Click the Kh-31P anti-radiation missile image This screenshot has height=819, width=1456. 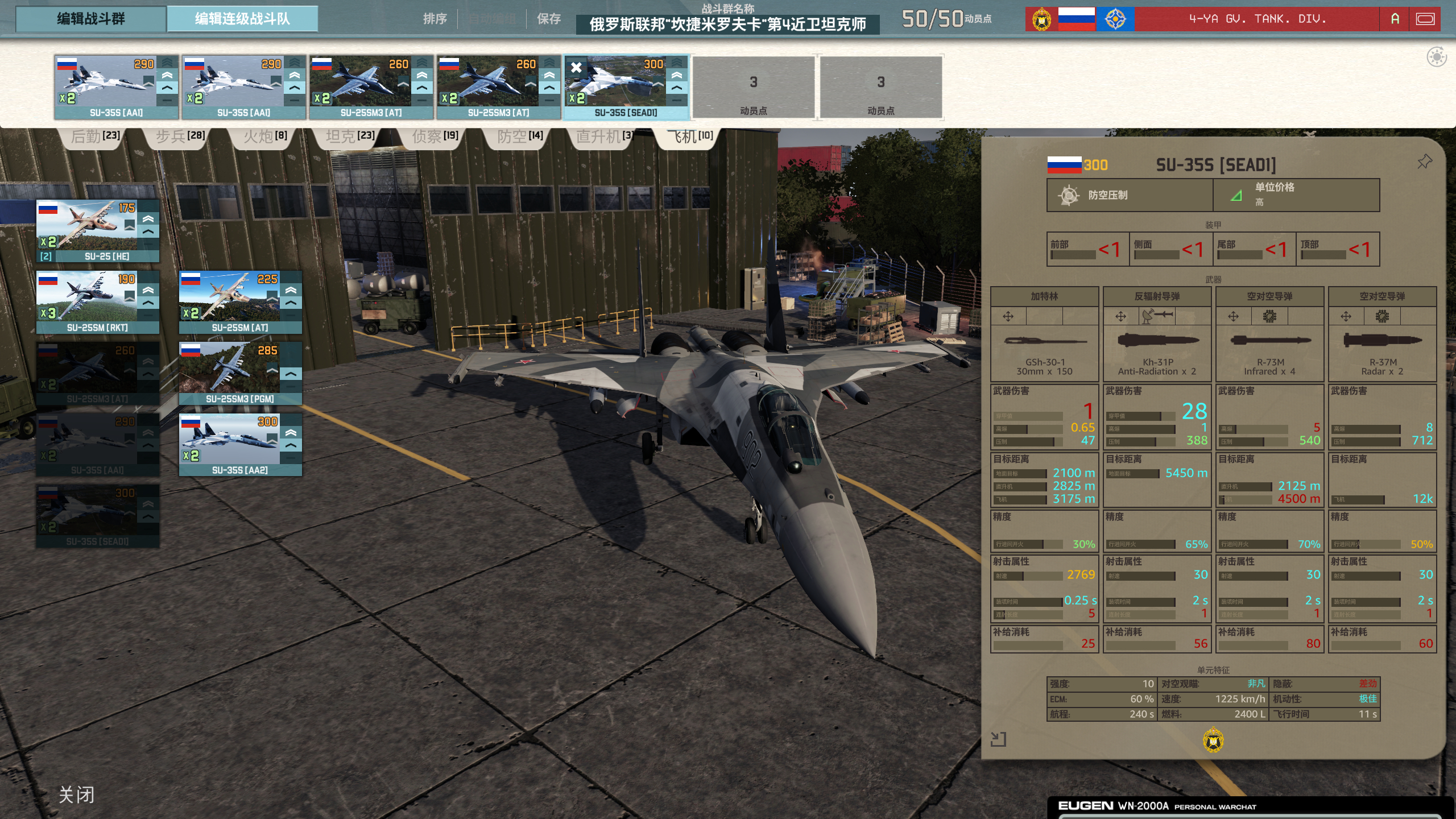click(1157, 341)
